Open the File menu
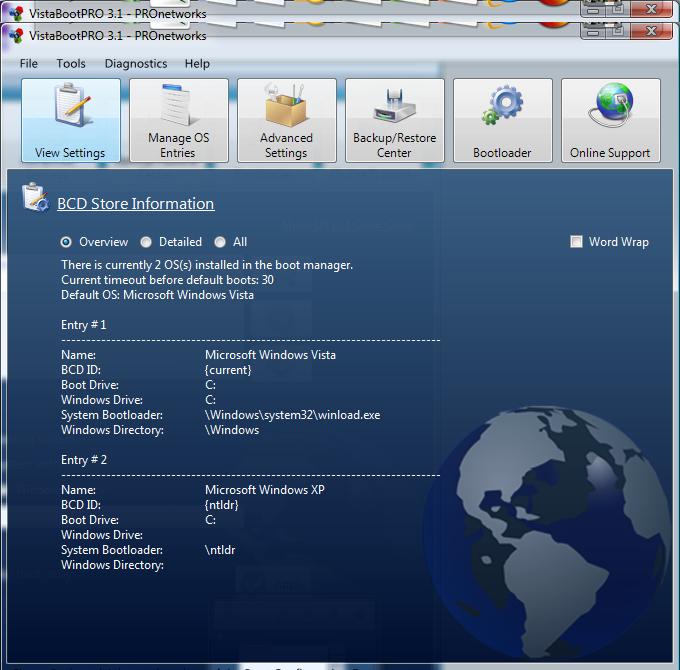 [x=29, y=64]
